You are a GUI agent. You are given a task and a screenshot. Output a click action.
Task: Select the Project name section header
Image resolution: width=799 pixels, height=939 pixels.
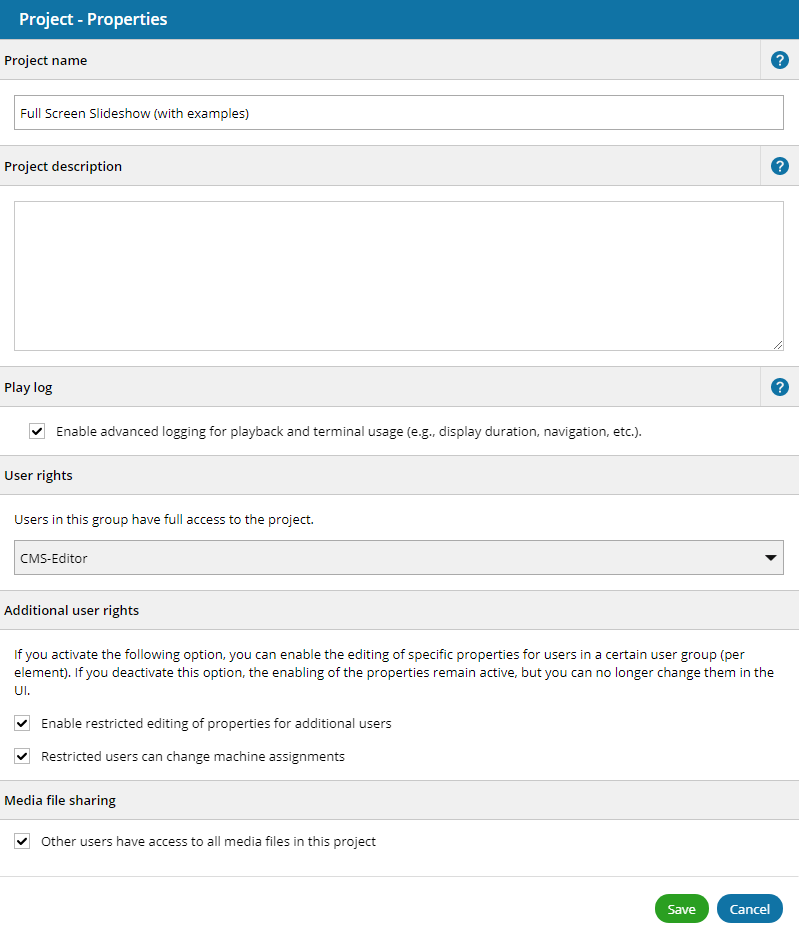46,60
